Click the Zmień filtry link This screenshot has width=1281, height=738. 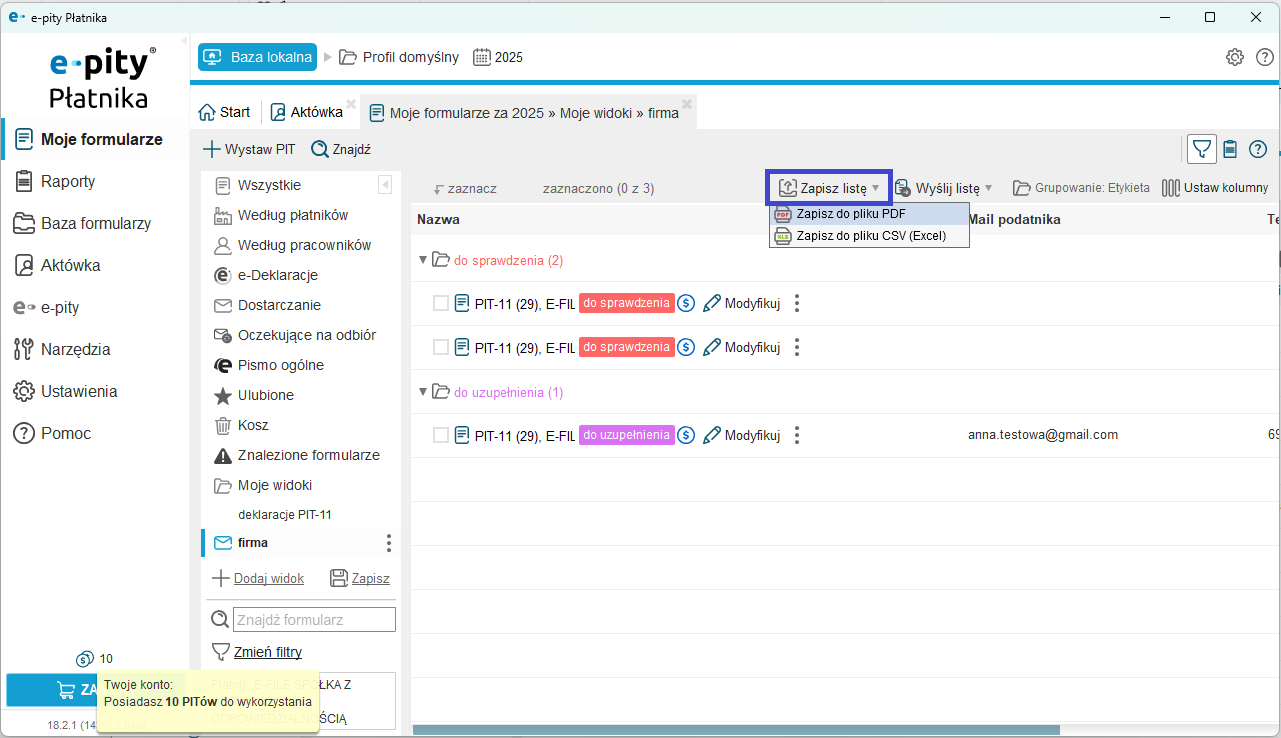[267, 652]
